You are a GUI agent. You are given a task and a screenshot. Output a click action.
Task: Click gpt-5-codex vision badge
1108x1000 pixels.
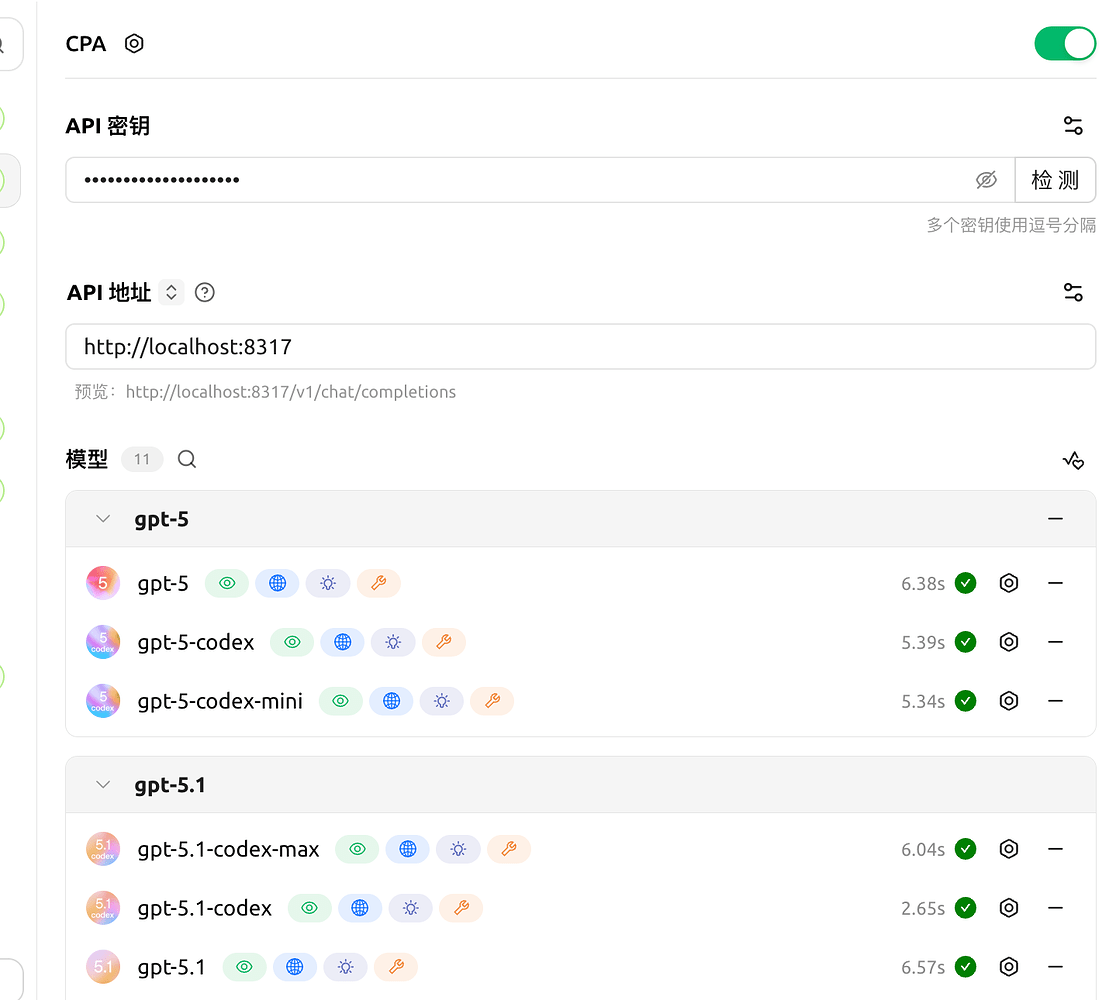[292, 642]
